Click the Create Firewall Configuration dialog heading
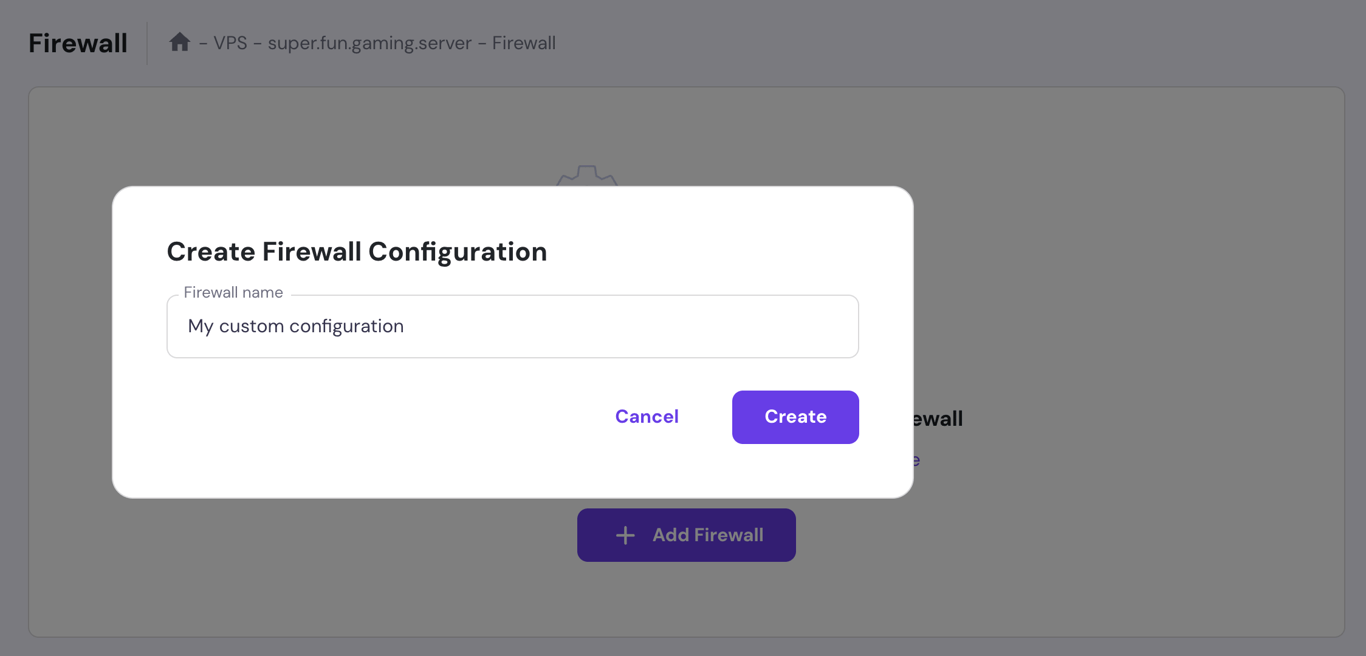The width and height of the screenshot is (1366, 656). click(x=357, y=252)
